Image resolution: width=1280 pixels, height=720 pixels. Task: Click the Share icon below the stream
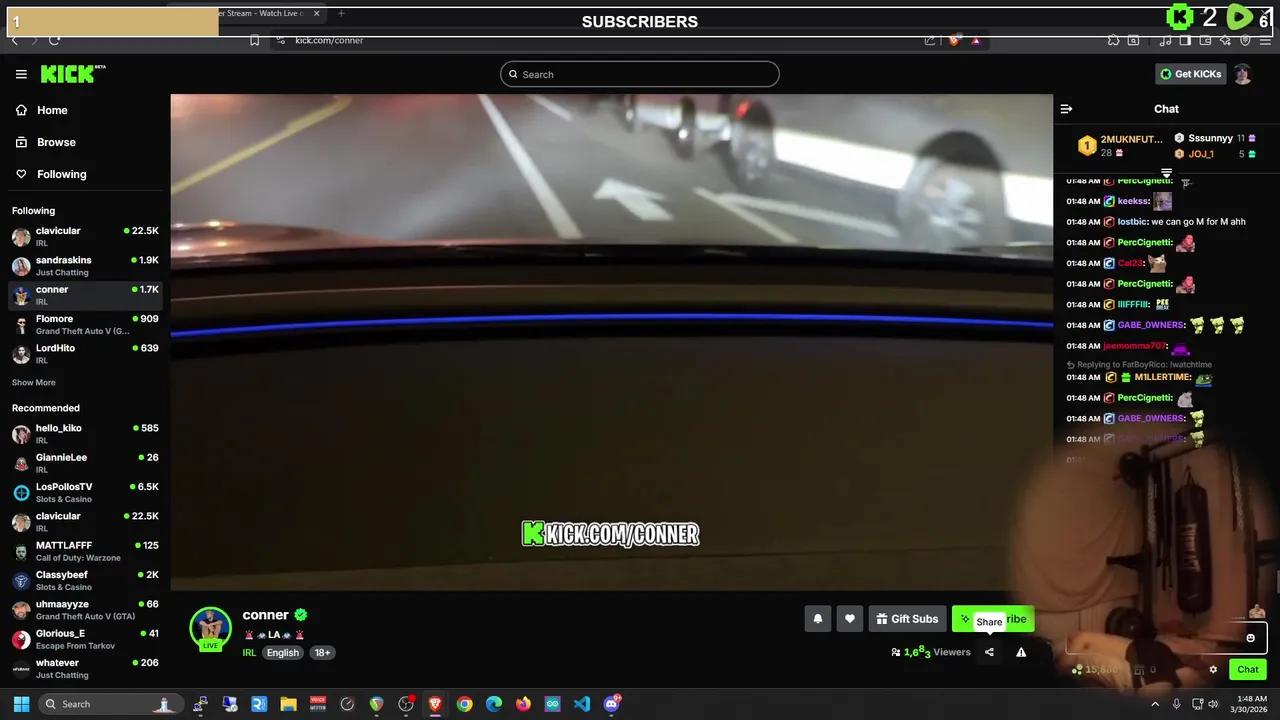(x=989, y=652)
